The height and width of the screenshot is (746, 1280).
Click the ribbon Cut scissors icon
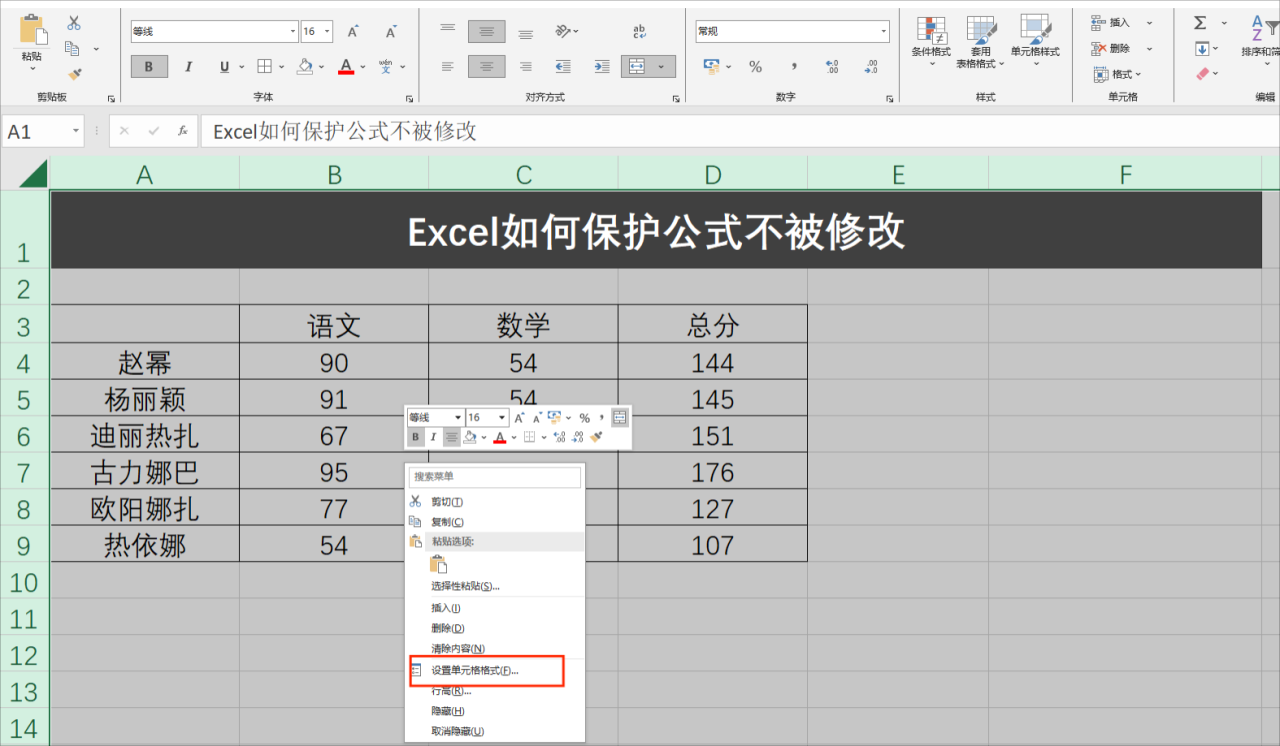[74, 24]
